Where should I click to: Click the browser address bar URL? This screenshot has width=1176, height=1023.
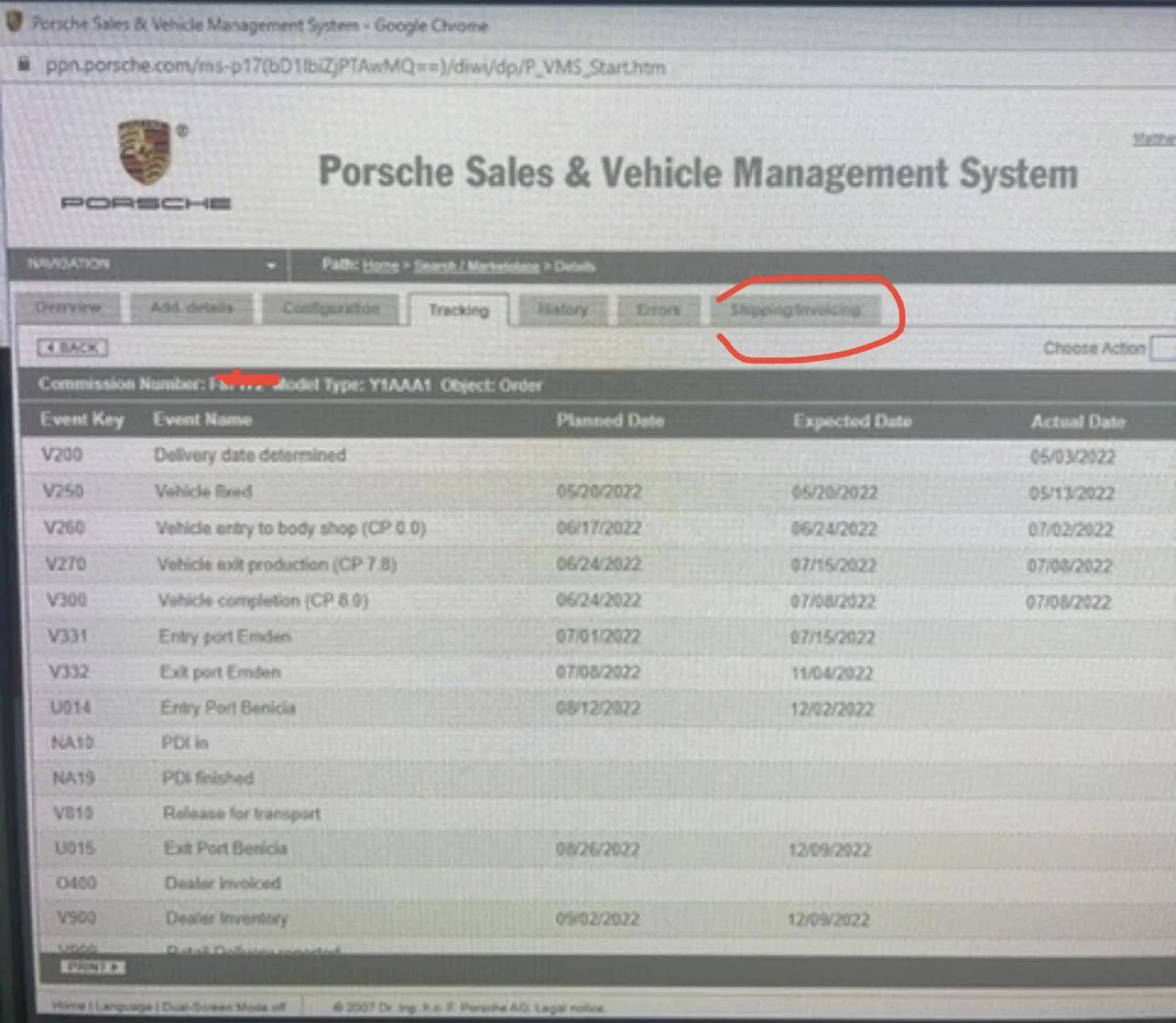pos(355,67)
